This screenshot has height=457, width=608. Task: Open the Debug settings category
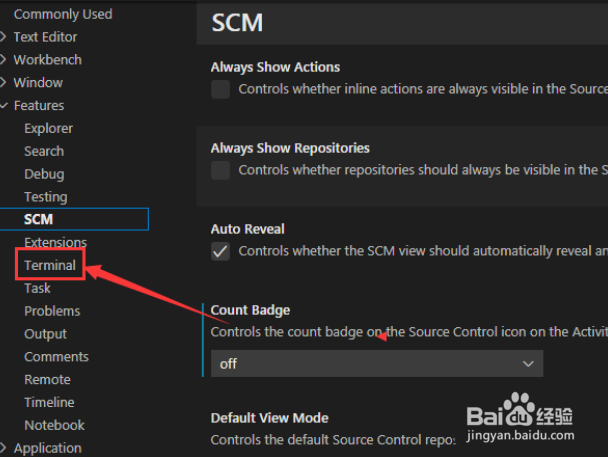click(44, 174)
